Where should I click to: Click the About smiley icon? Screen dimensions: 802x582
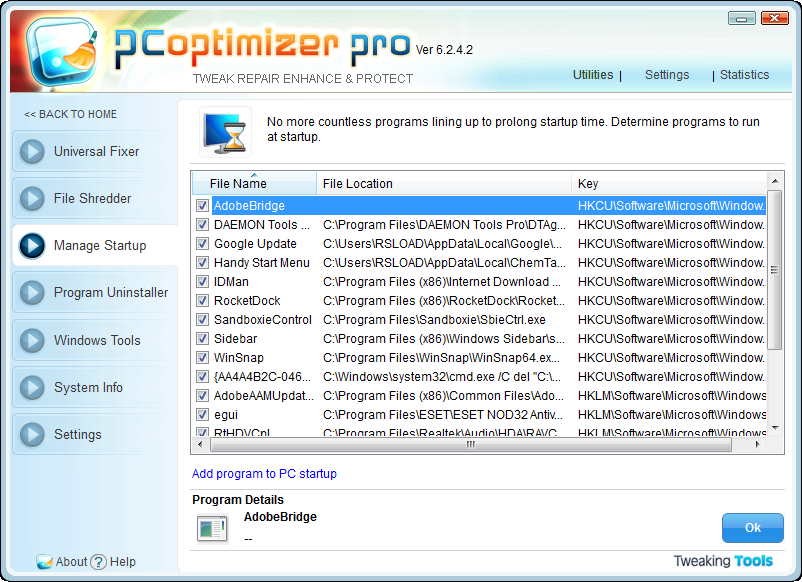47,562
